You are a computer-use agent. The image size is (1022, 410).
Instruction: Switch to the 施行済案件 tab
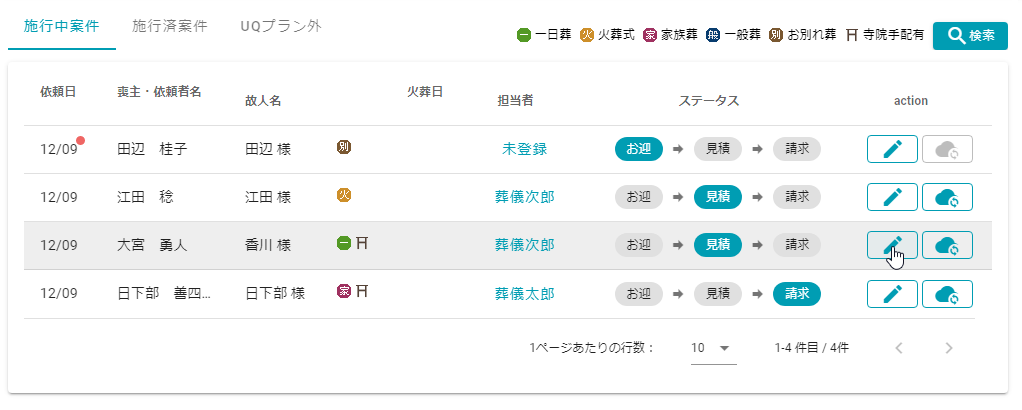170,26
